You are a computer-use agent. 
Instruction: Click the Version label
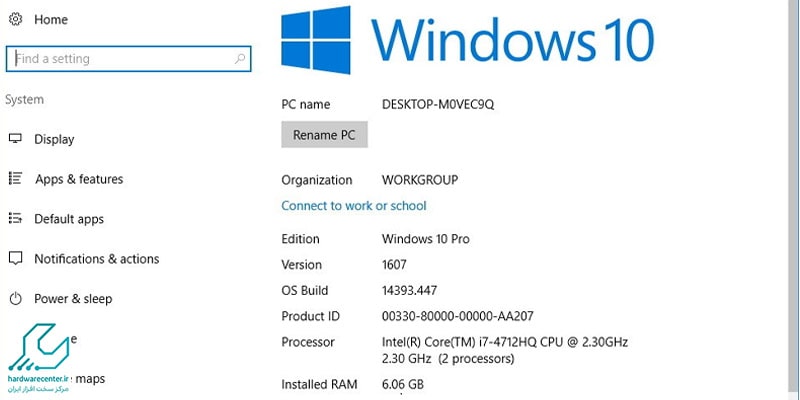302,265
